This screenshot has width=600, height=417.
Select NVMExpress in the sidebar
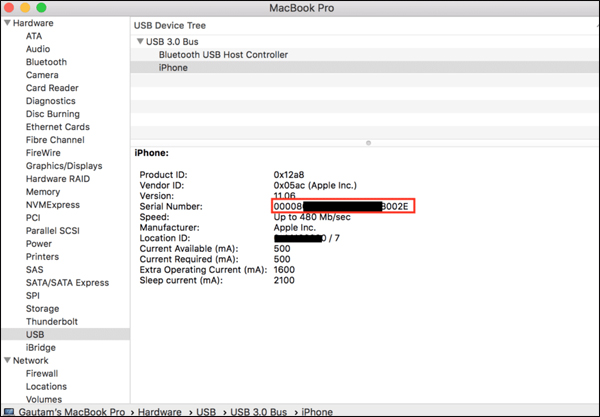pyautogui.click(x=53, y=205)
